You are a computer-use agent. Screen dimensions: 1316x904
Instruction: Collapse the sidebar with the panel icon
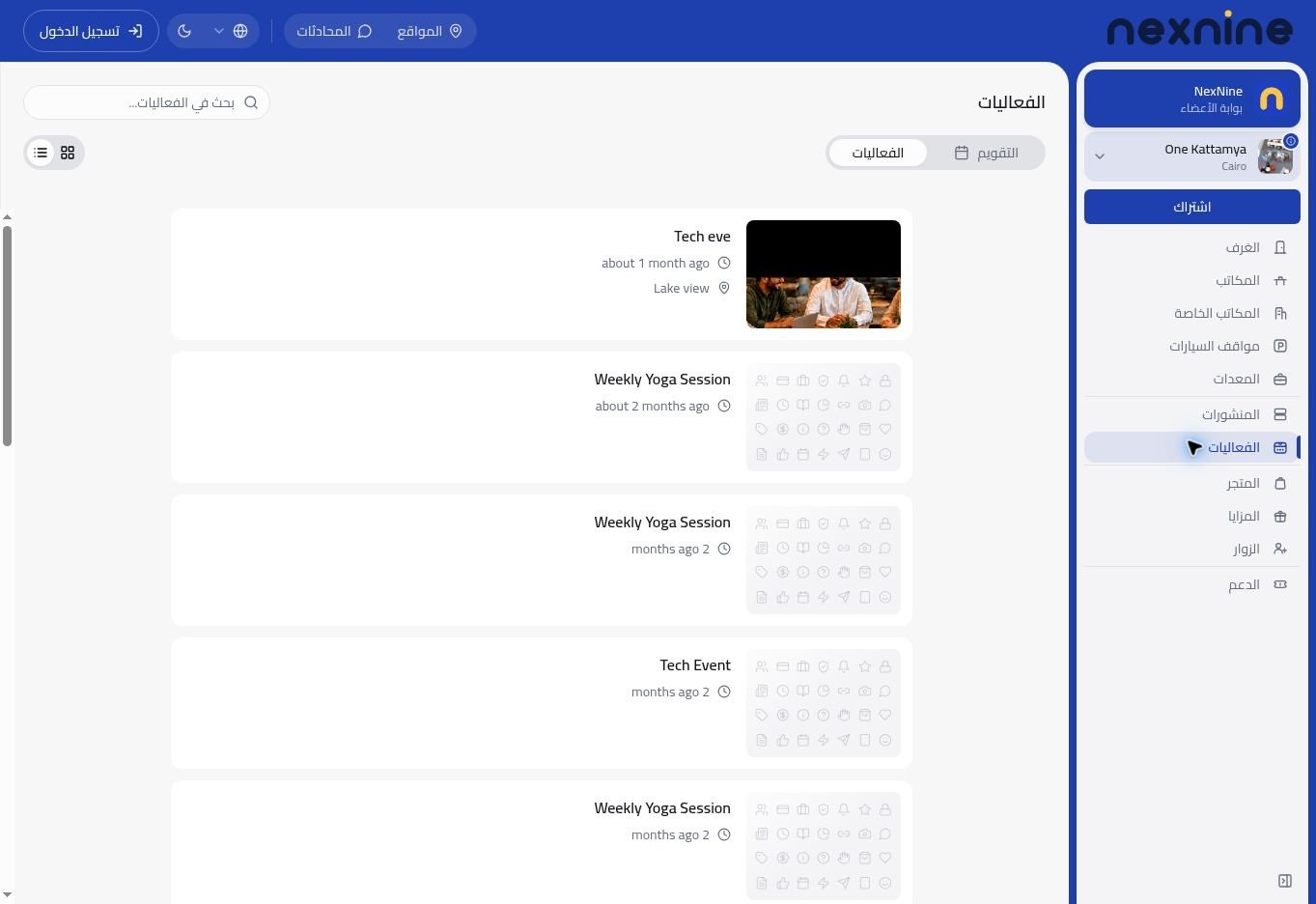[x=1285, y=881]
